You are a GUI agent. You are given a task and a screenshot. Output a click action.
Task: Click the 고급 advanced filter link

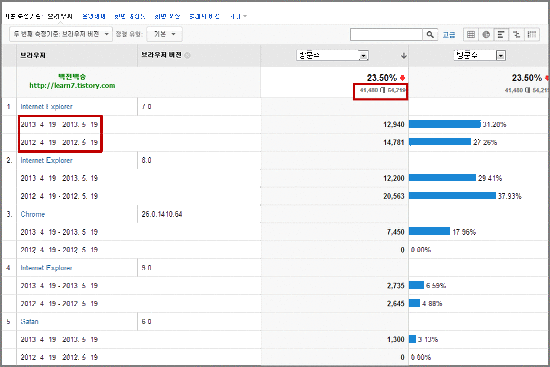point(449,34)
